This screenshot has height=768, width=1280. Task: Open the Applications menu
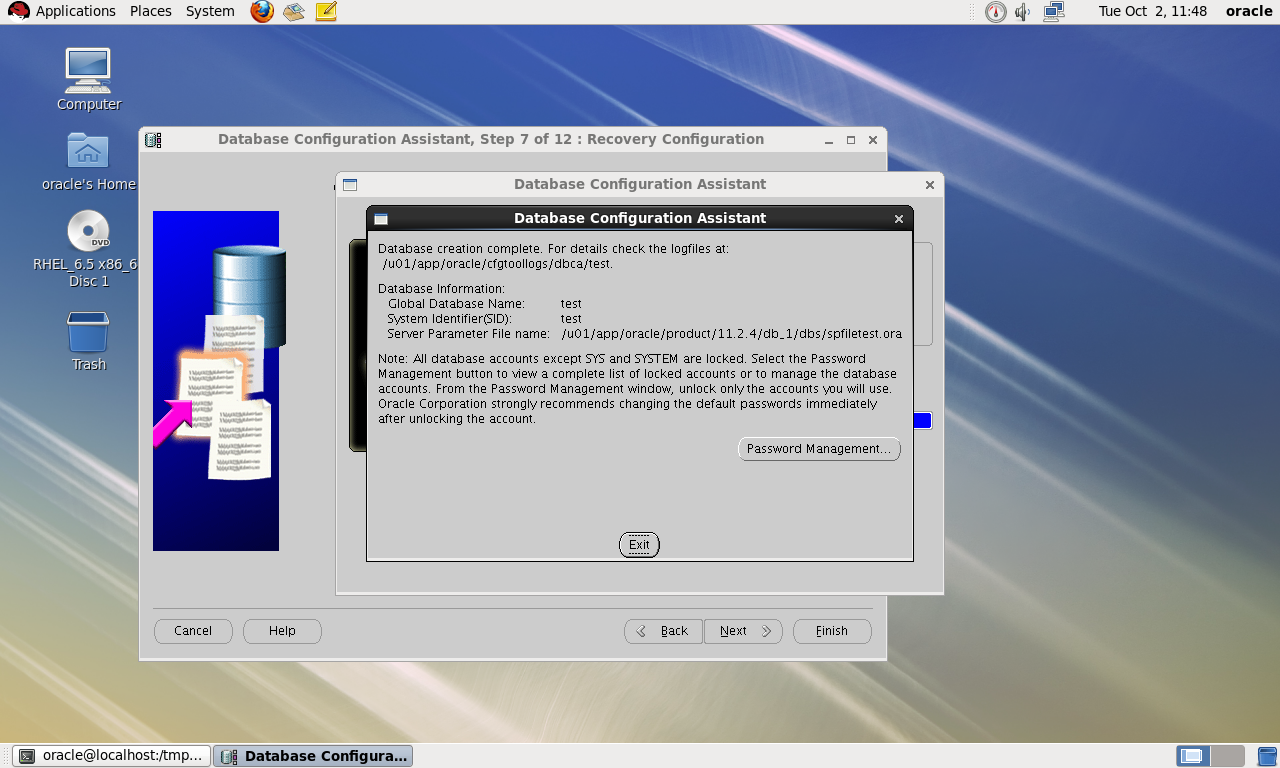76,11
